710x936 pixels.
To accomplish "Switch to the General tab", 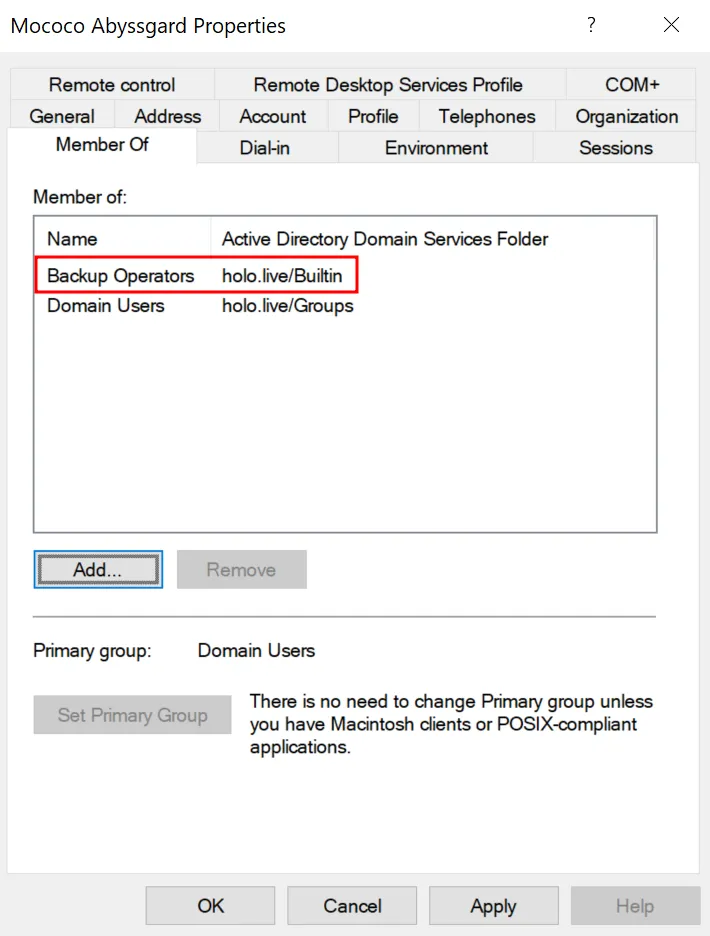I will click(62, 116).
